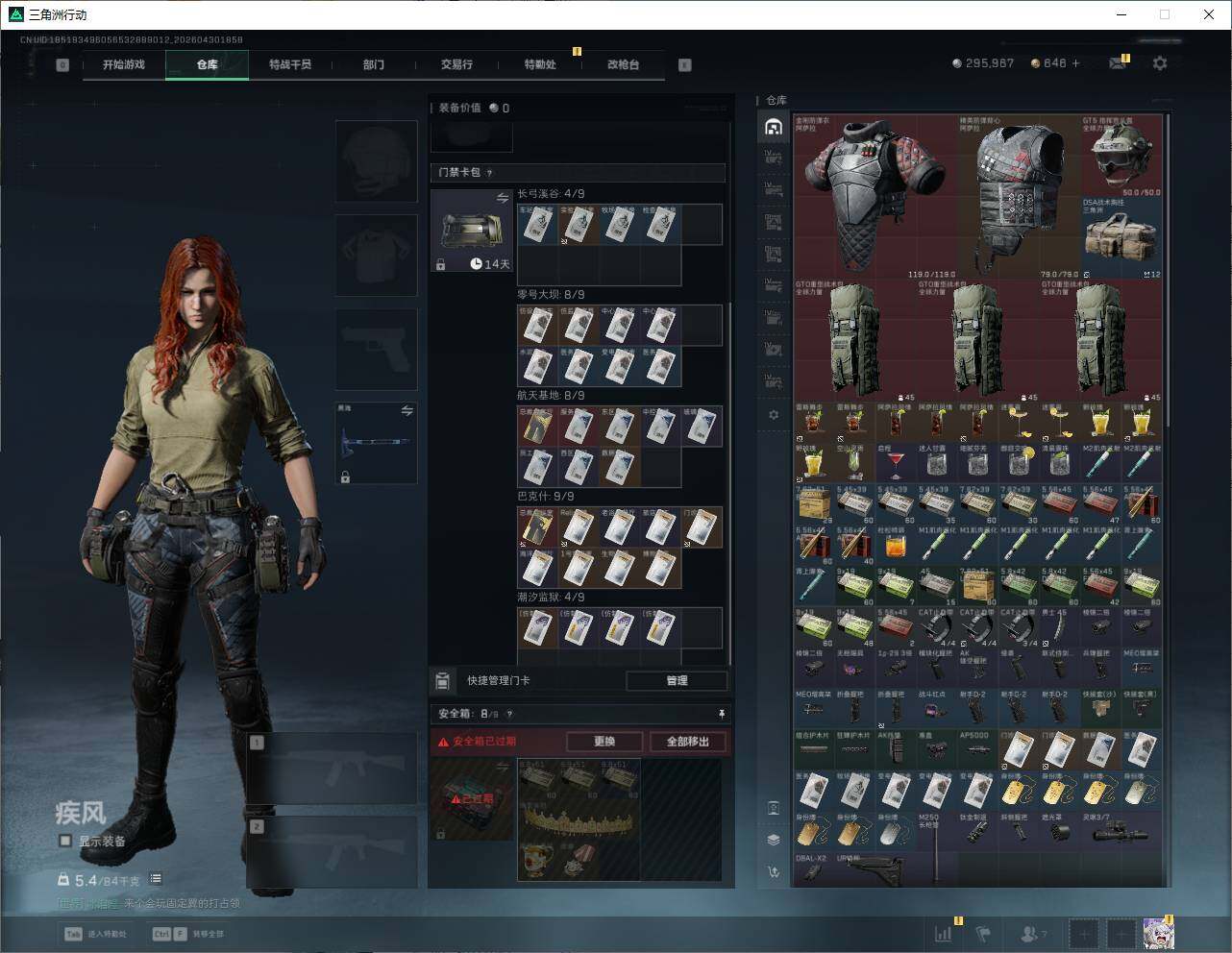Click the plus to add 646 currency

1076,63
